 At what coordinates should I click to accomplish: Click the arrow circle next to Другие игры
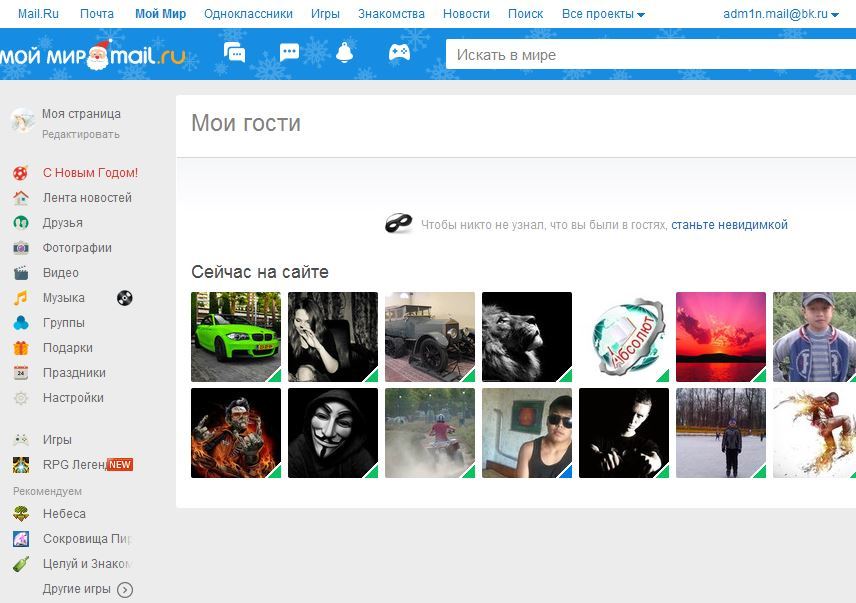pos(125,590)
